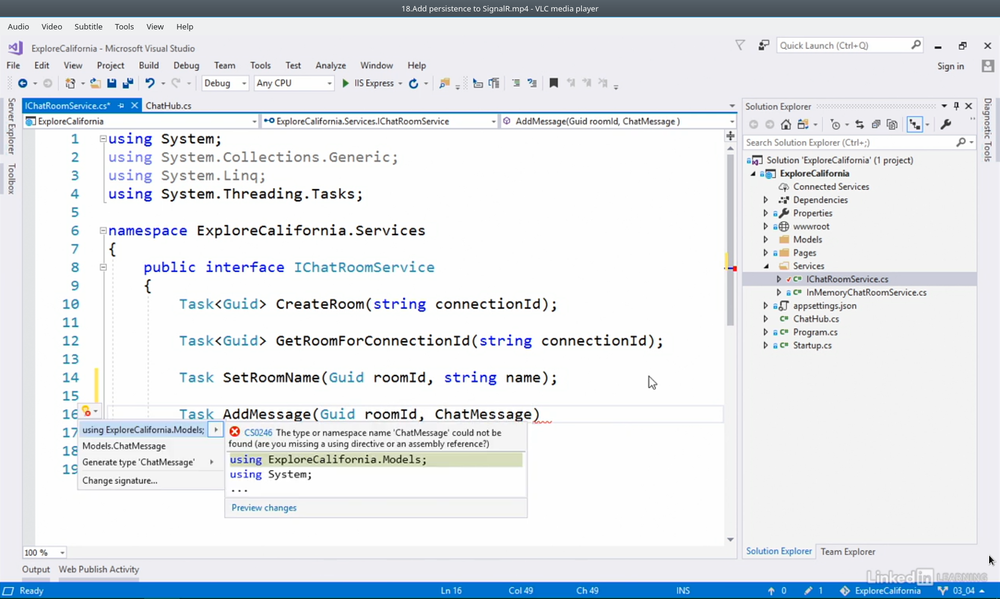Click the notifications filter flag icon
This screenshot has height=599, width=1000.
click(x=740, y=45)
